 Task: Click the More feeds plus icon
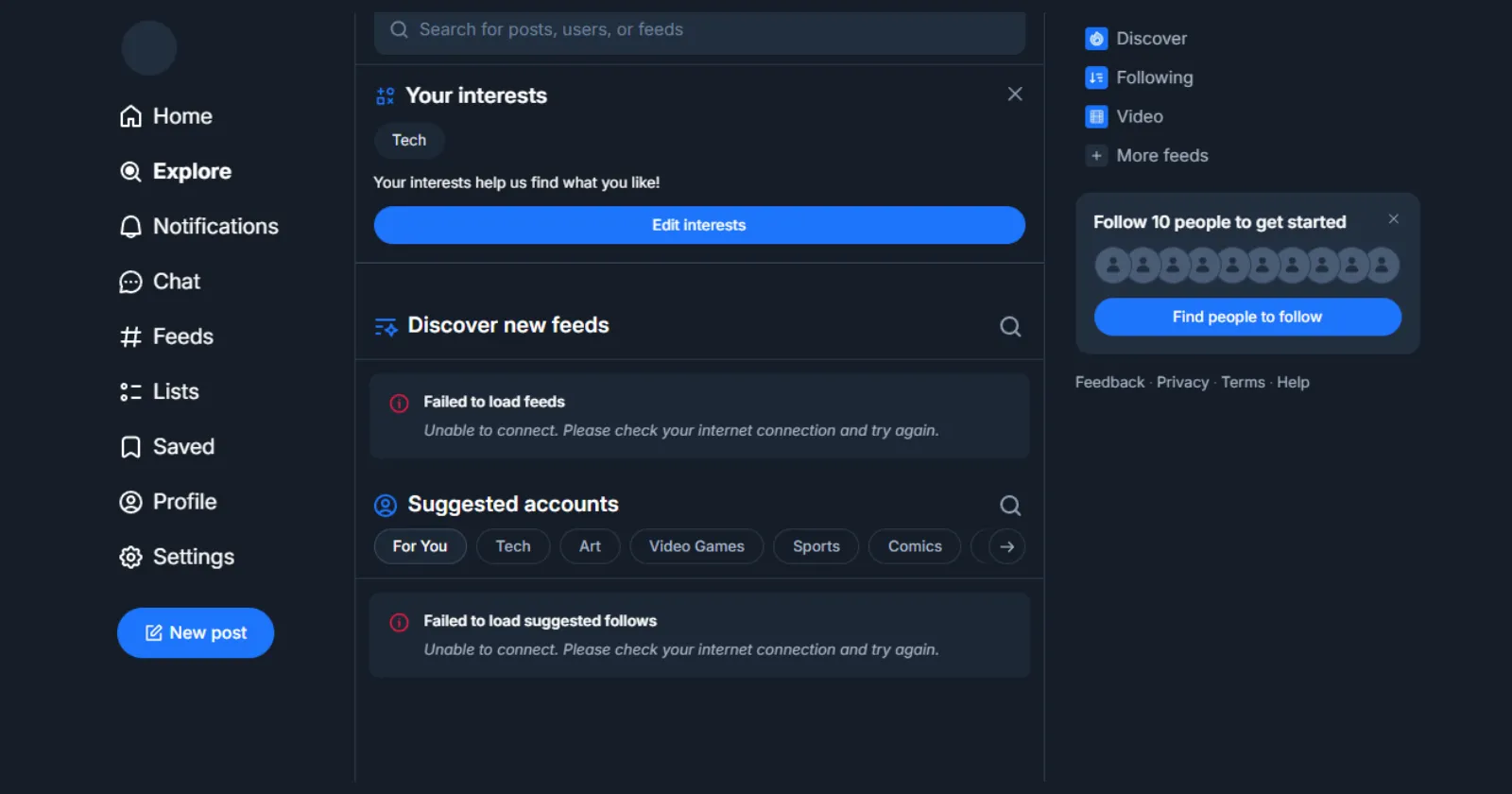pos(1096,156)
